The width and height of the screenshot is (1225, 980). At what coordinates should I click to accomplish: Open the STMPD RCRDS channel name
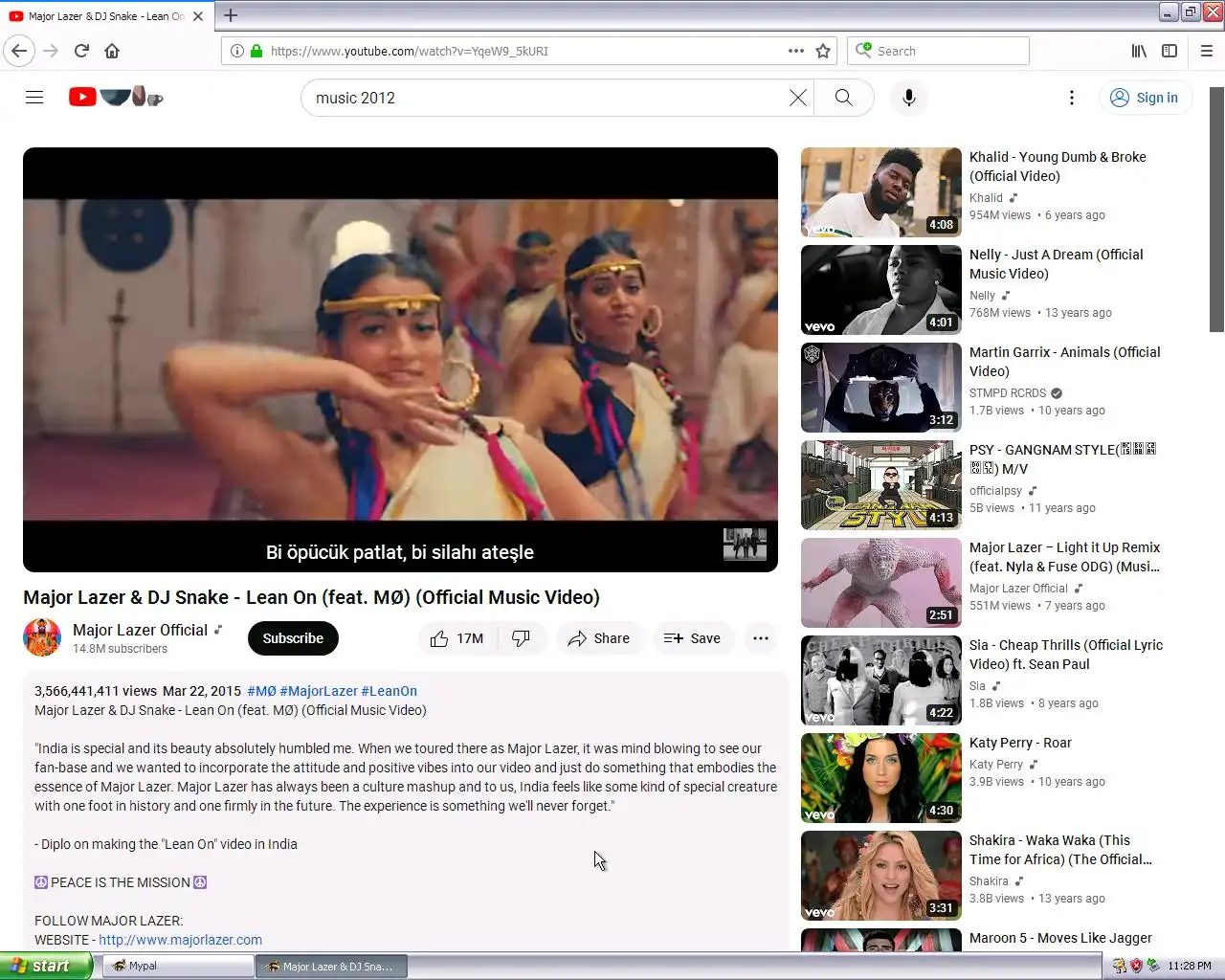1008,393
